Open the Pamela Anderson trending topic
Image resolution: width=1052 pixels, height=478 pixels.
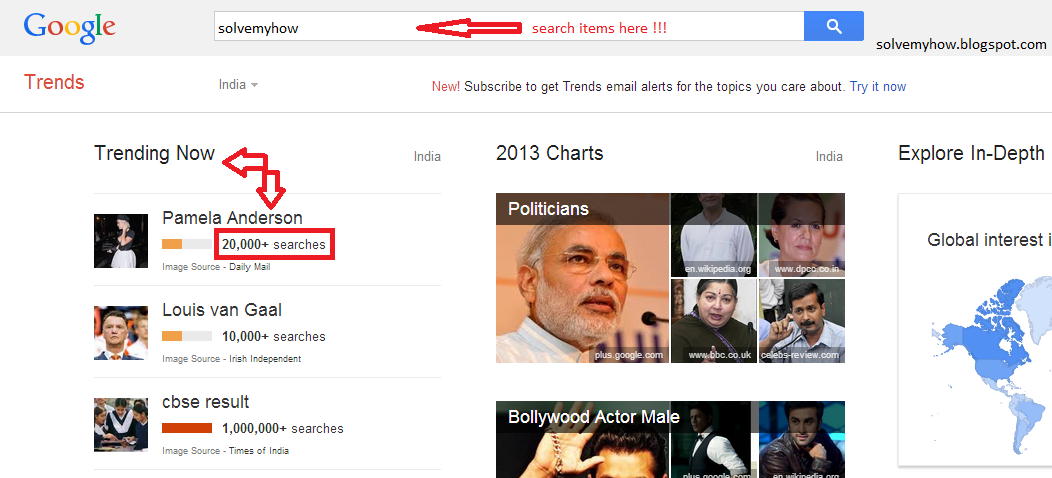click(x=232, y=218)
